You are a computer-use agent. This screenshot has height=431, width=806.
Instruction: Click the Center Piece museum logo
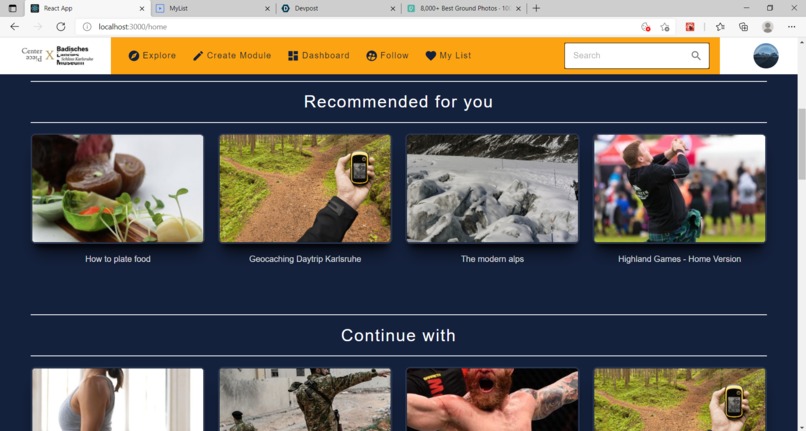pos(58,56)
